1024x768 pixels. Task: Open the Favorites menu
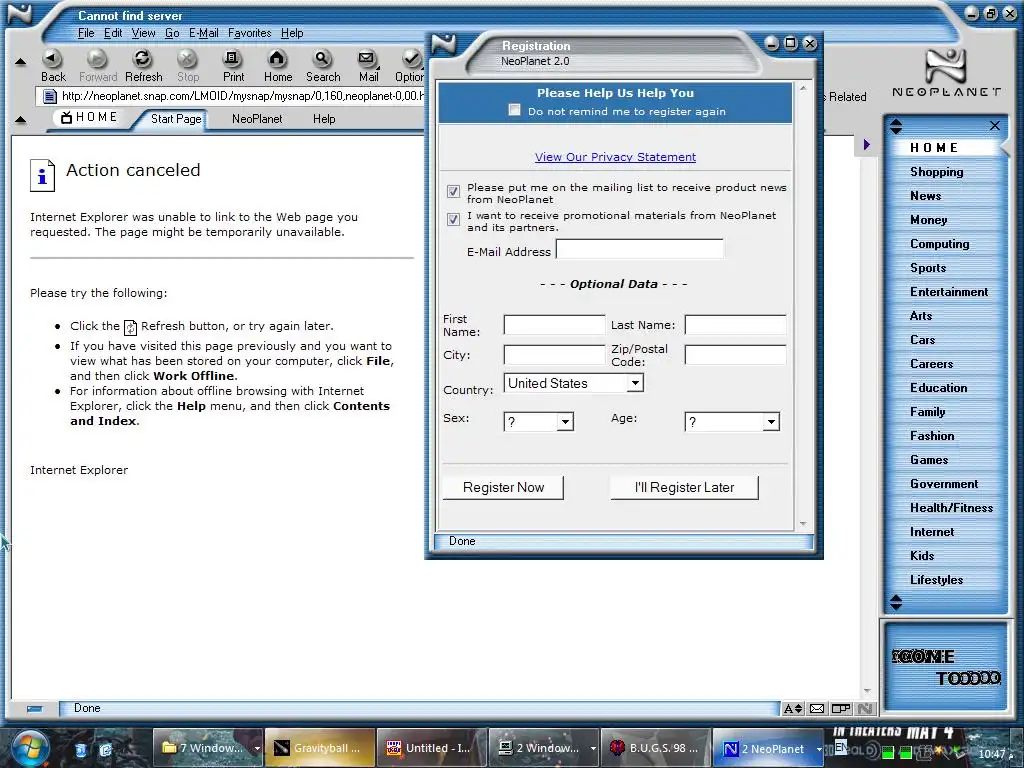click(x=249, y=33)
